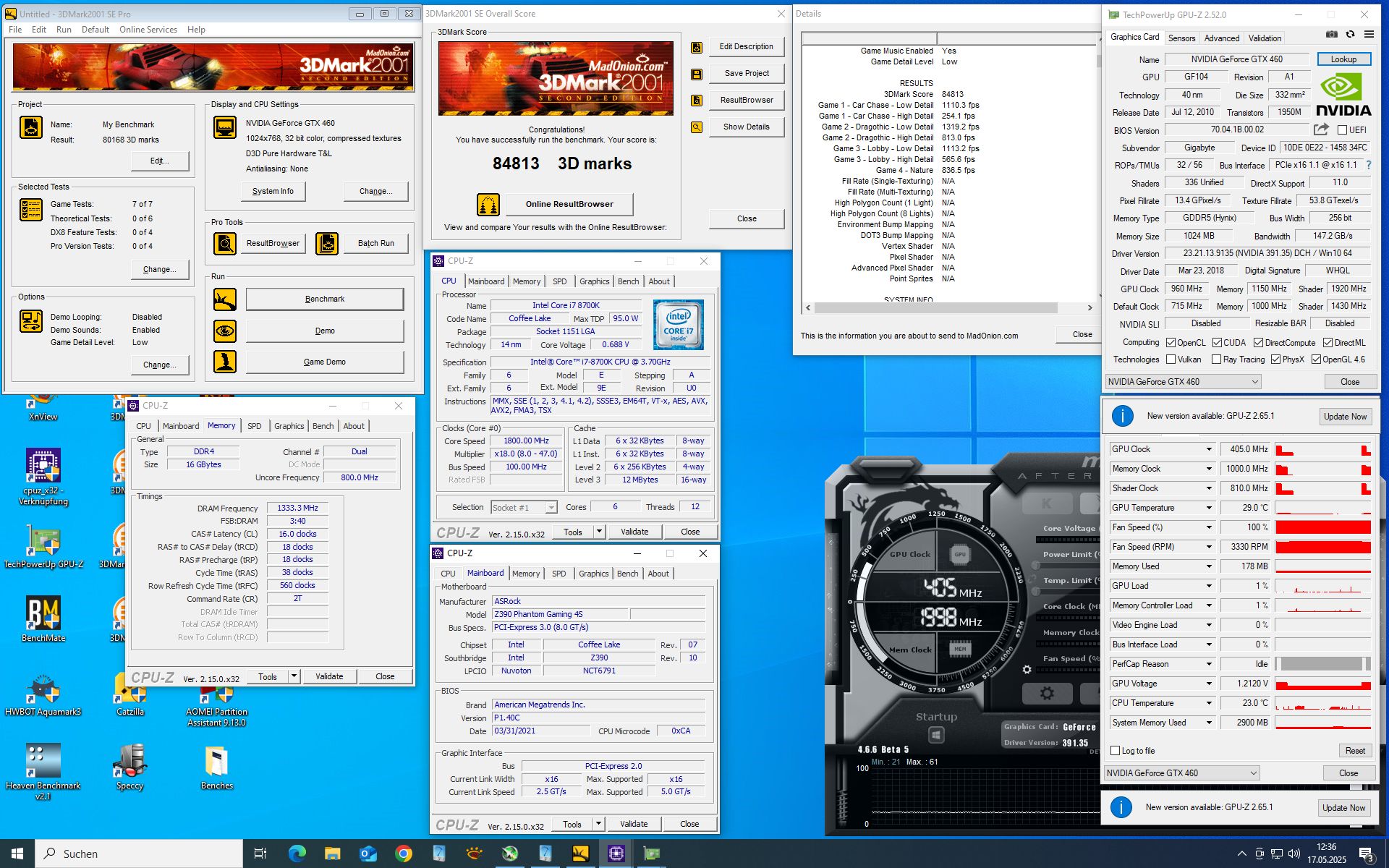Click the Afterburner Core Voltage slider
This screenshot has height=868, width=1389.
click(x=1069, y=540)
